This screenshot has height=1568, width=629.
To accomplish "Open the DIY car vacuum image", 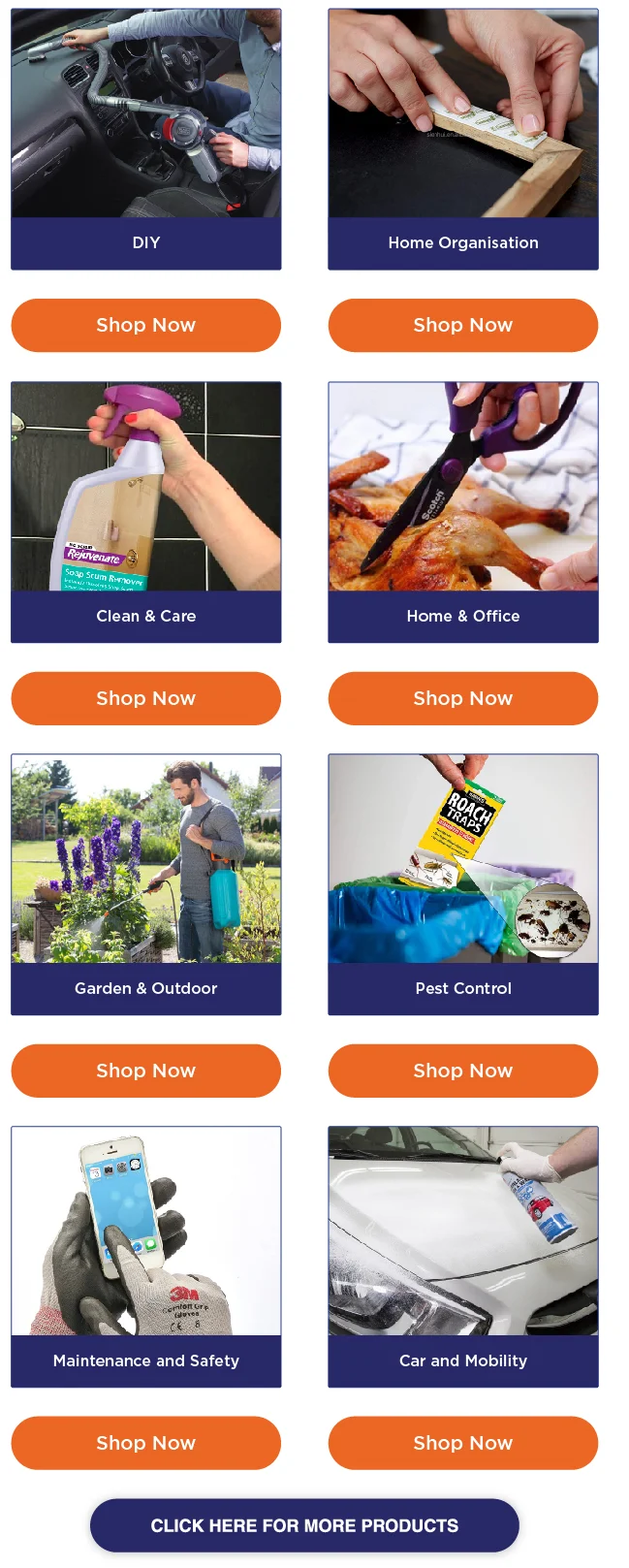I will 146,113.
